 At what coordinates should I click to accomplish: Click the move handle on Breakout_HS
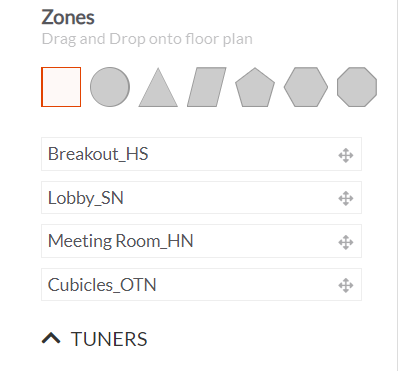(x=346, y=156)
